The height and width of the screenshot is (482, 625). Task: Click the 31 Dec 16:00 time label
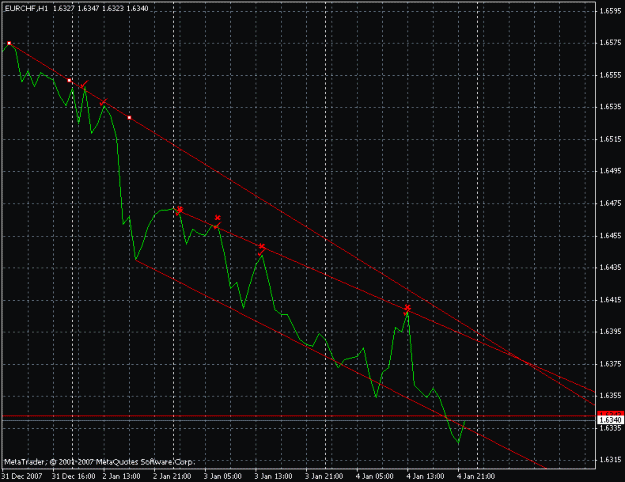(x=74, y=476)
